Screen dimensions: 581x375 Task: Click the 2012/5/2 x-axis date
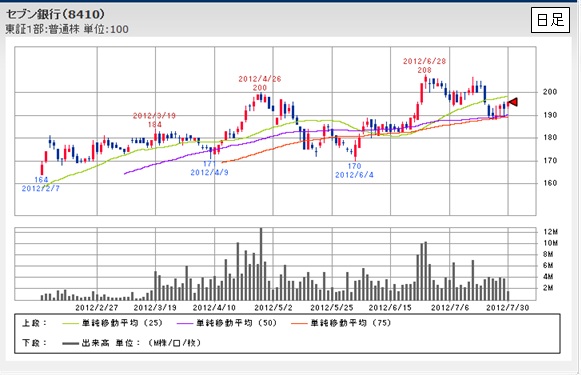click(x=273, y=308)
